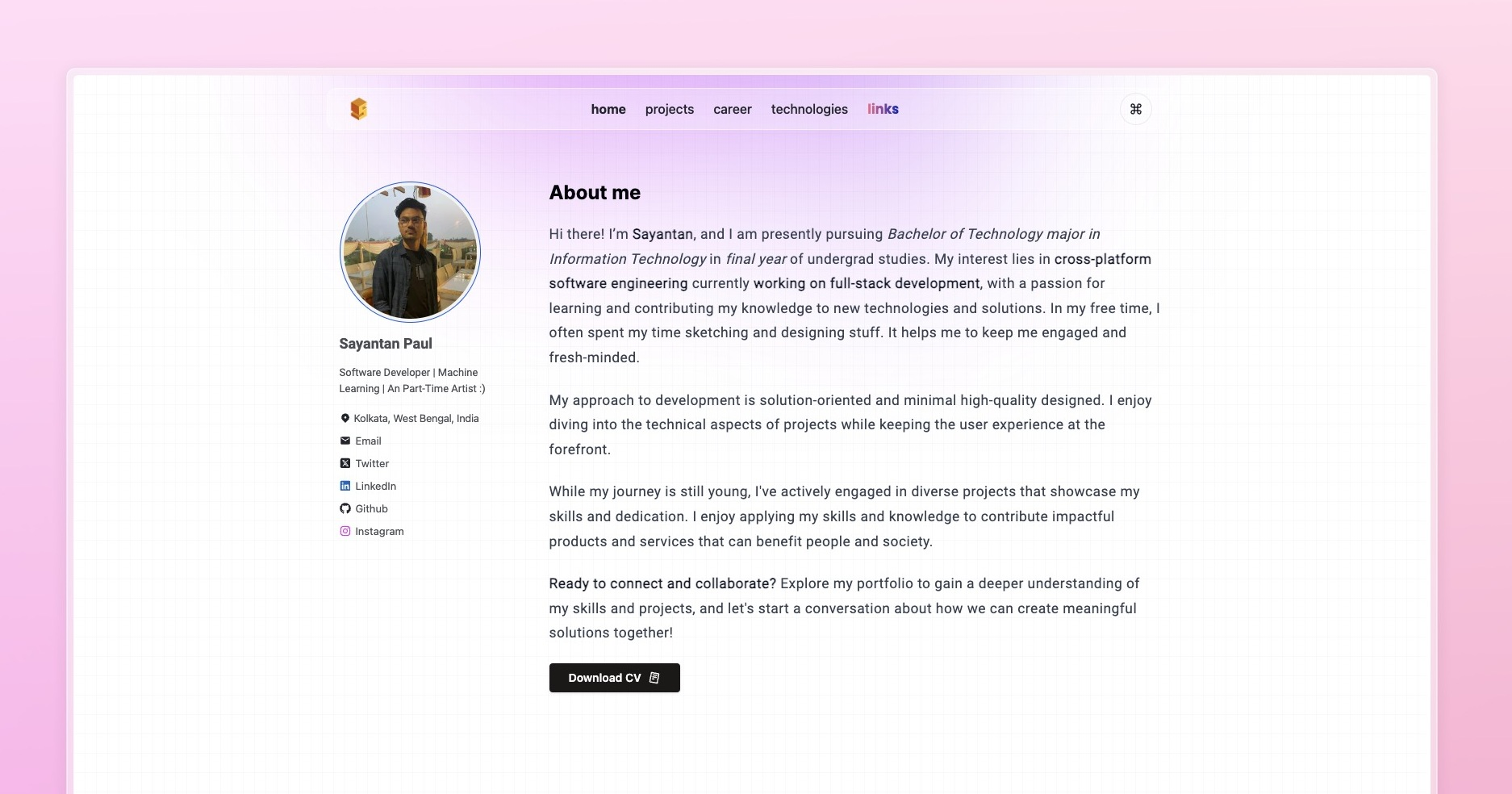Navigate to the technologies section
Image resolution: width=1512 pixels, height=794 pixels.
click(809, 109)
